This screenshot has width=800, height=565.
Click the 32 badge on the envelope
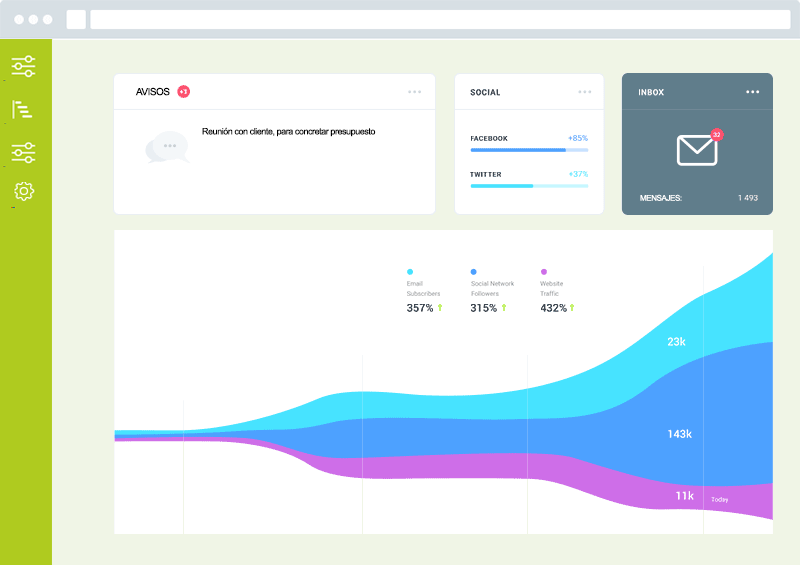click(716, 134)
